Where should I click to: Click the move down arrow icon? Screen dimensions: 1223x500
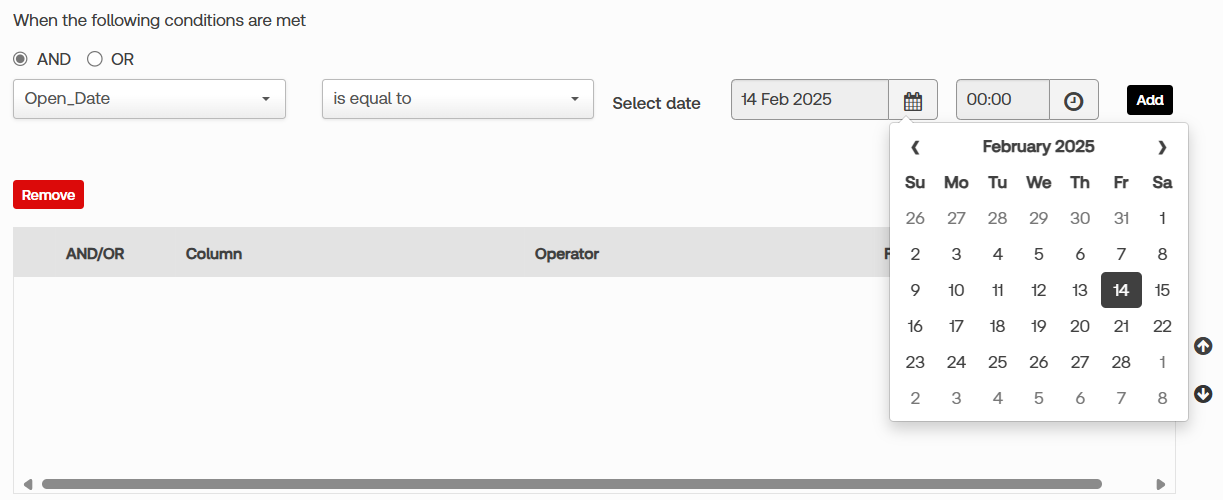[1203, 394]
